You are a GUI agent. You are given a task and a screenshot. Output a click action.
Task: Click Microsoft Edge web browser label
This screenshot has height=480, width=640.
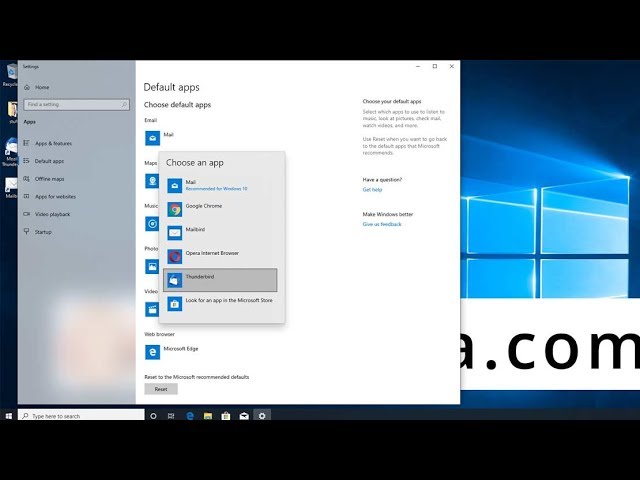click(x=181, y=349)
